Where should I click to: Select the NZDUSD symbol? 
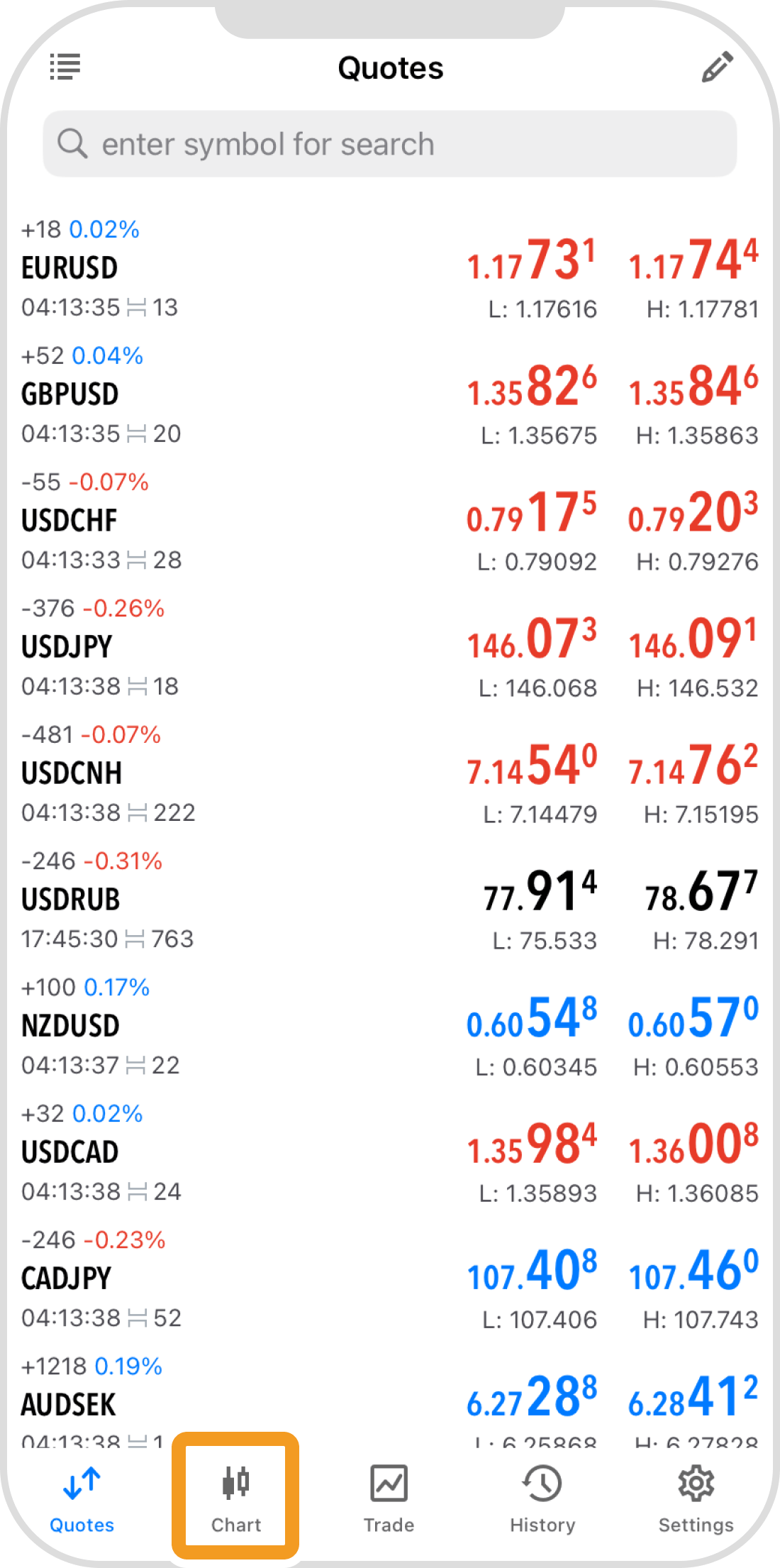pos(70,1026)
